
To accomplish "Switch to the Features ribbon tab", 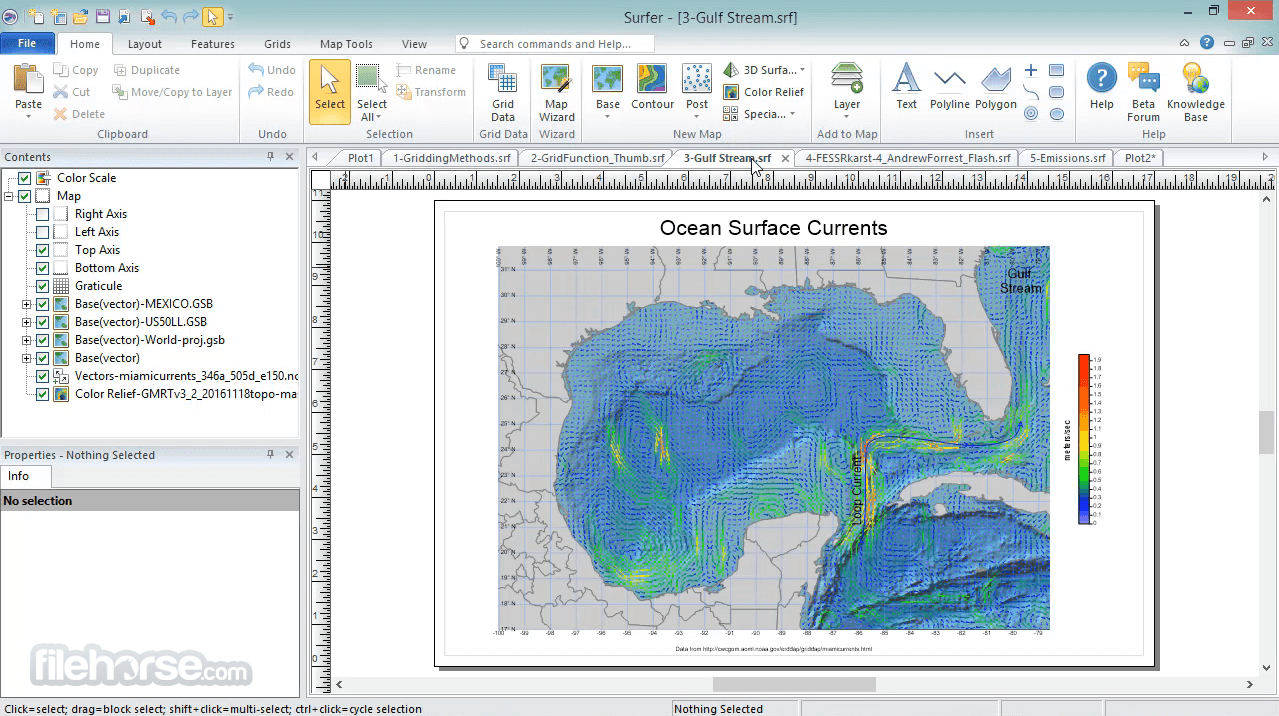I will tap(213, 44).
